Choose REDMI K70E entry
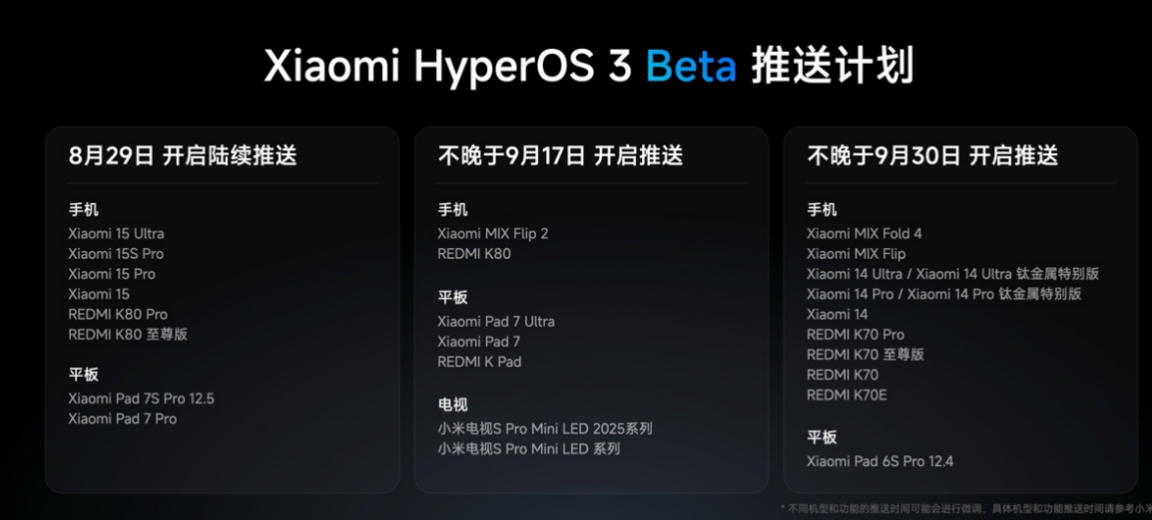 [x=846, y=395]
